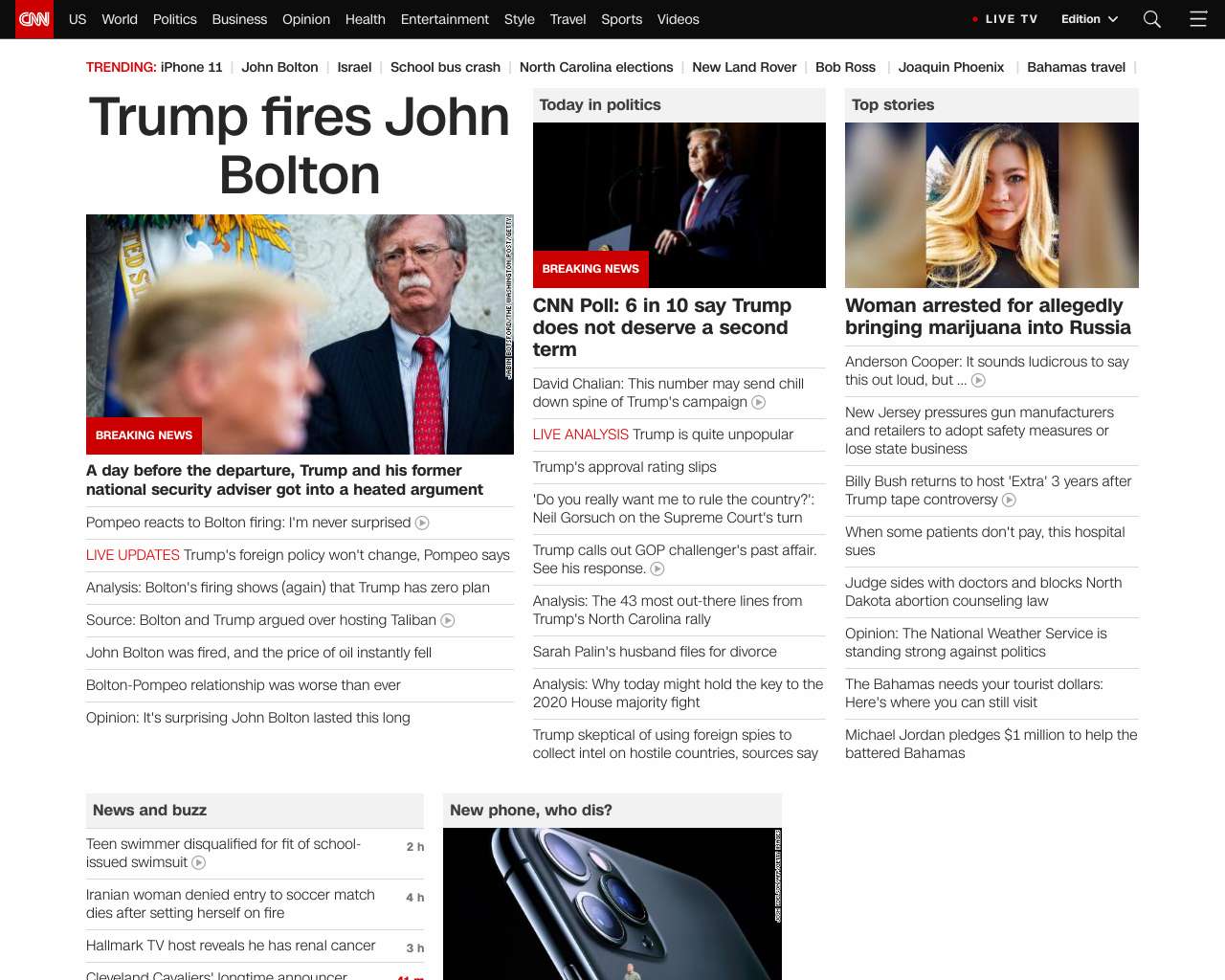This screenshot has height=980, width=1225.
Task: Select trending topic Israel
Action: (354, 67)
